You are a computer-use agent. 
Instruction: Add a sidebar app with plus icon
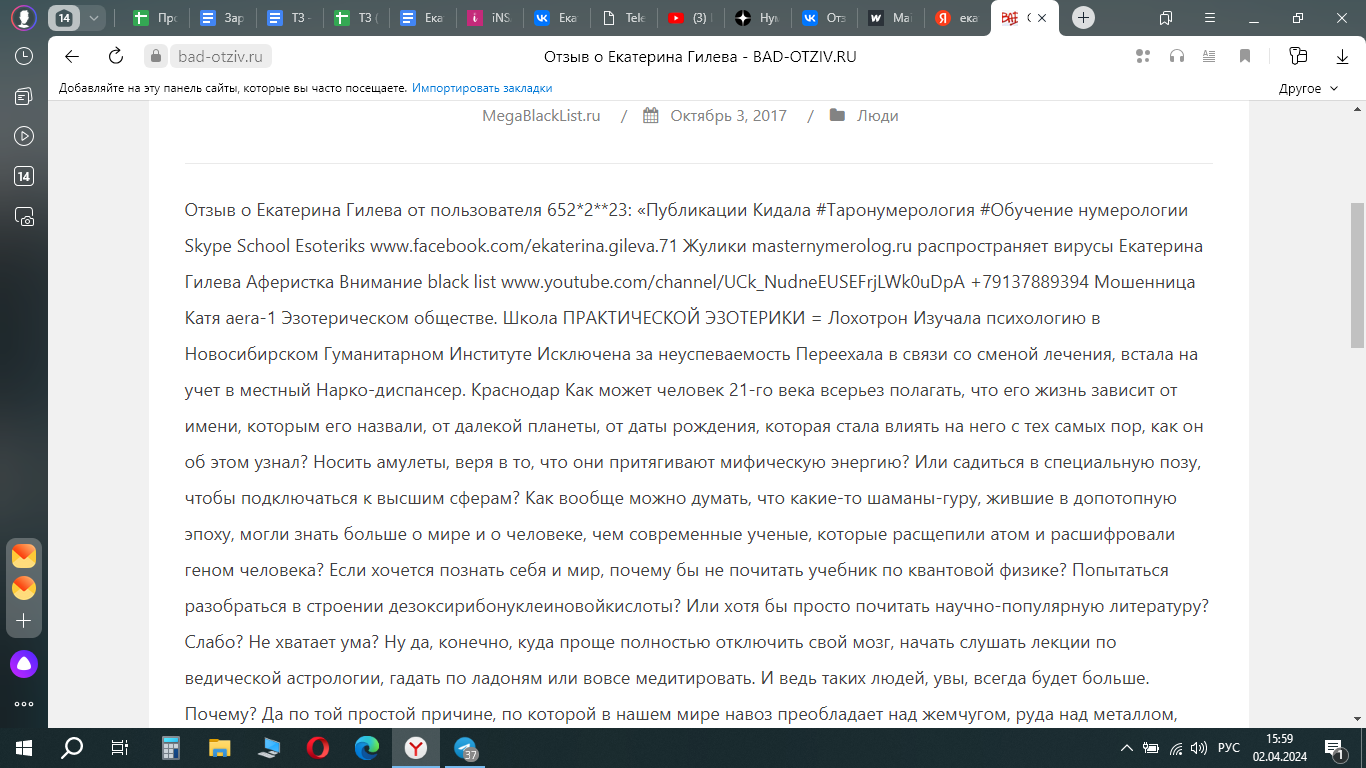[x=24, y=621]
